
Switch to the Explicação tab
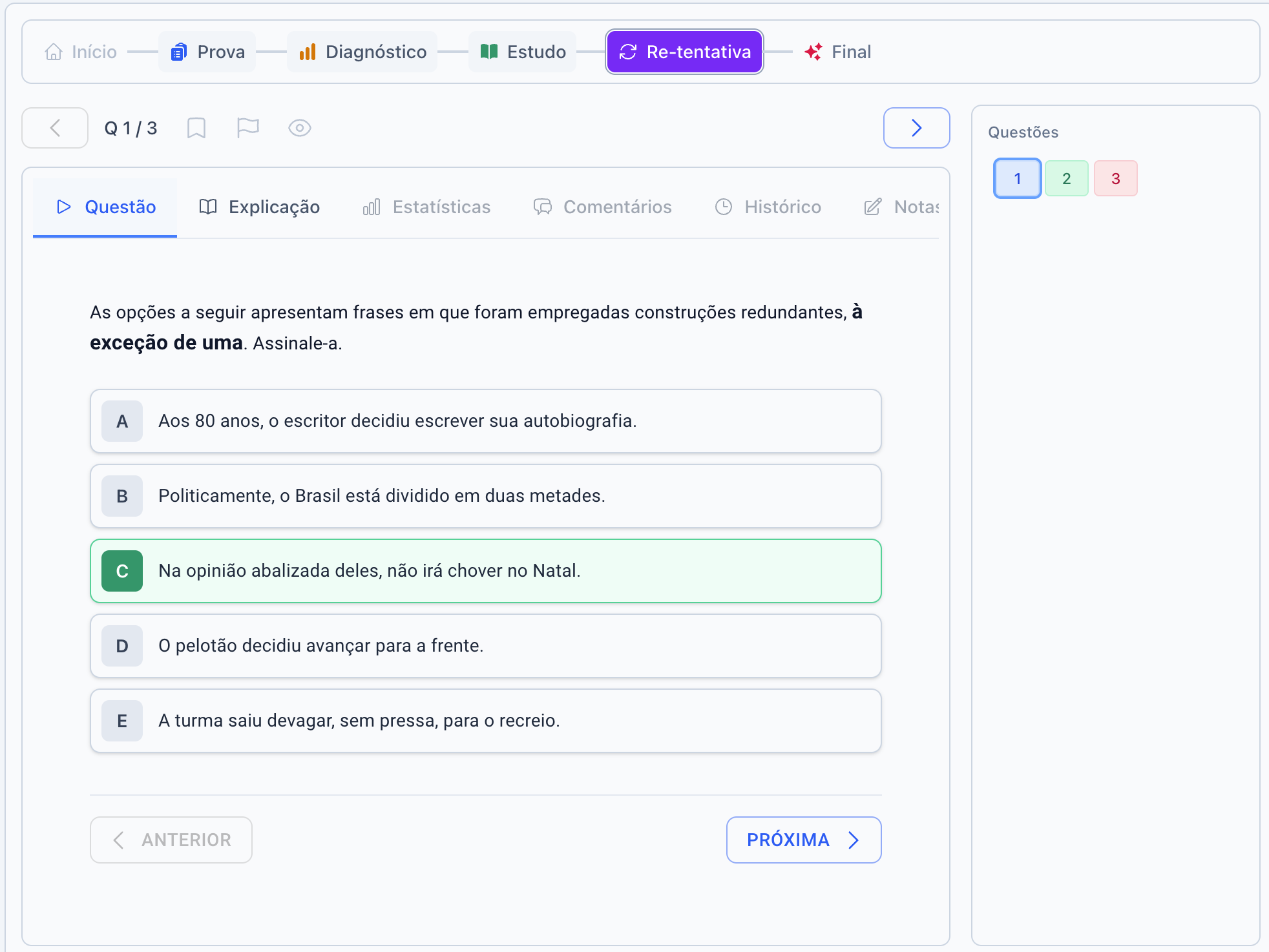pos(259,207)
